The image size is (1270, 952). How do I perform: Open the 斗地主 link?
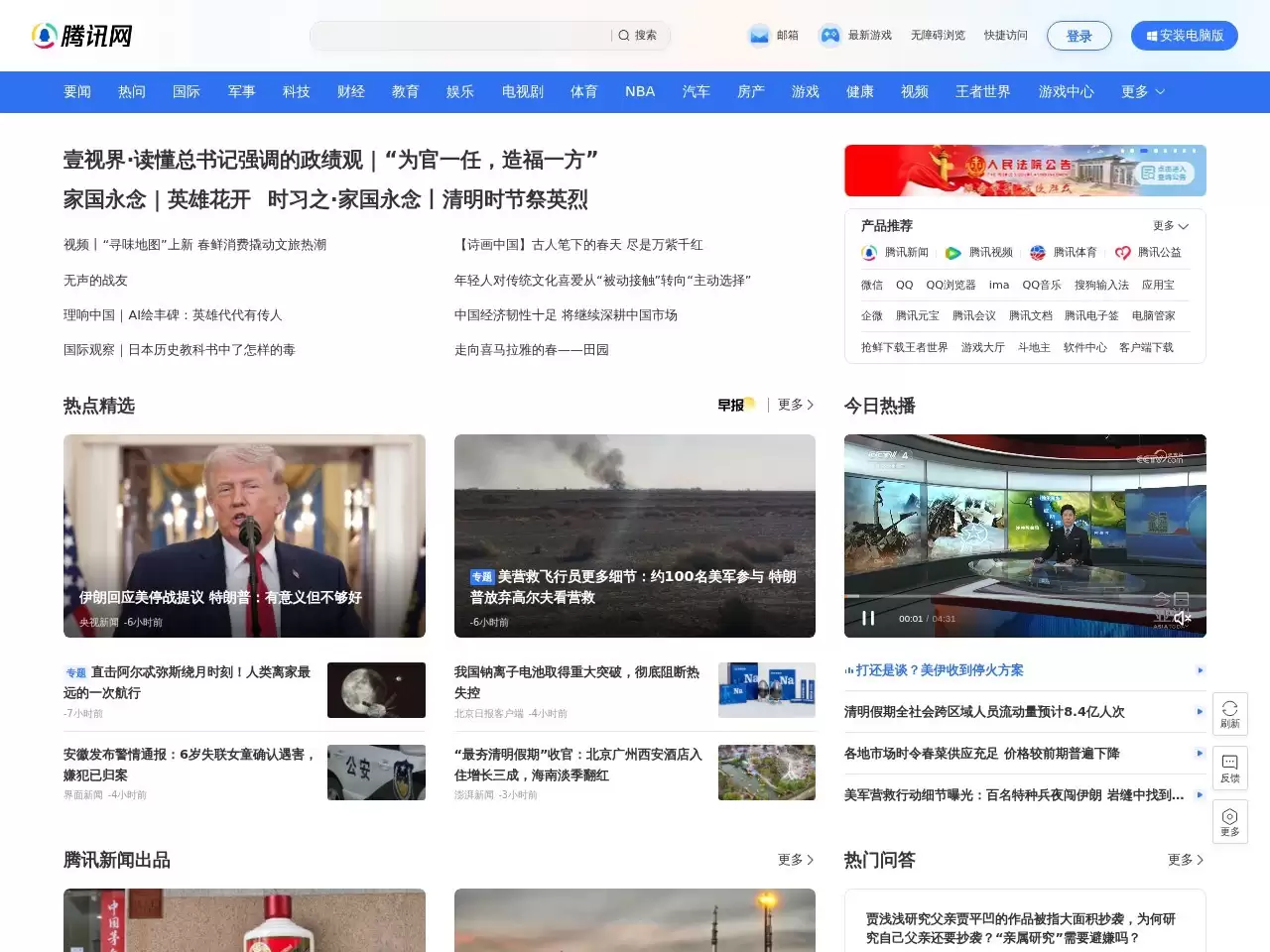pyautogui.click(x=1034, y=348)
